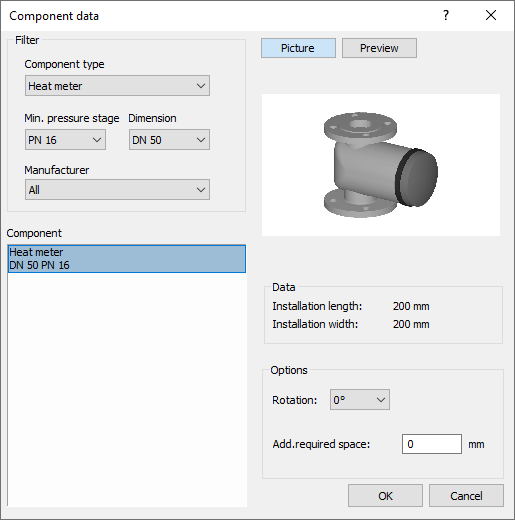Viewport: 515px width, 520px height.
Task: Select Heat meter DN 50 PN 16 component
Action: pos(127,259)
